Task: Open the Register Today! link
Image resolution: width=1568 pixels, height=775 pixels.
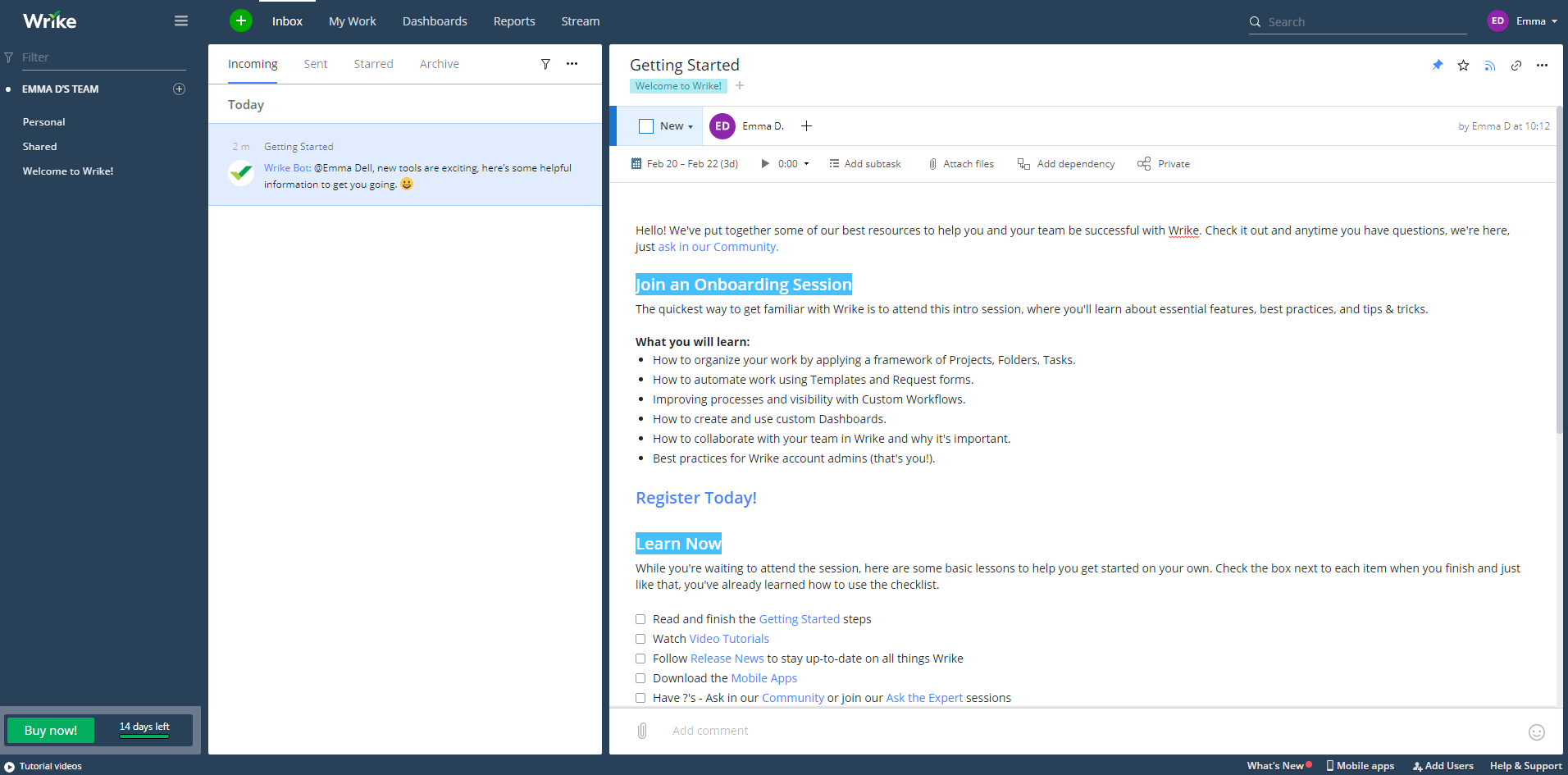Action: point(696,498)
